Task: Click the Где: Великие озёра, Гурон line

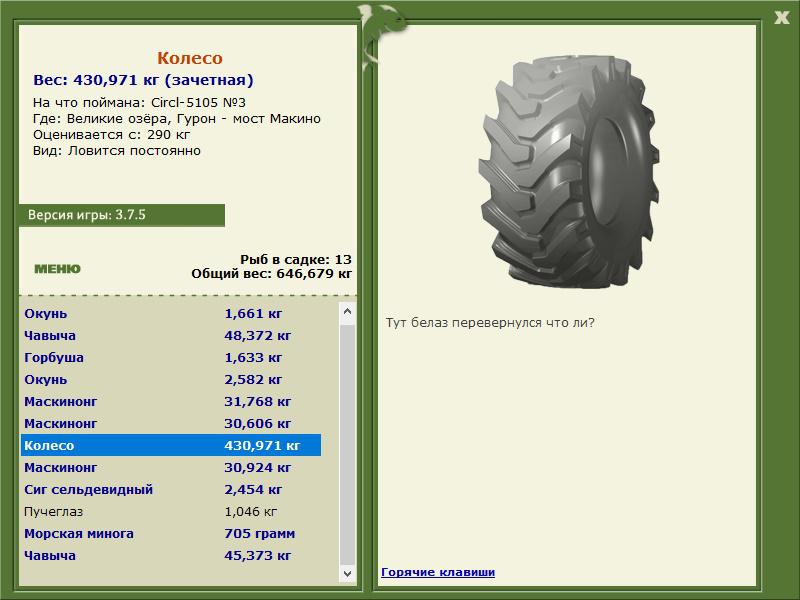Action: point(177,119)
